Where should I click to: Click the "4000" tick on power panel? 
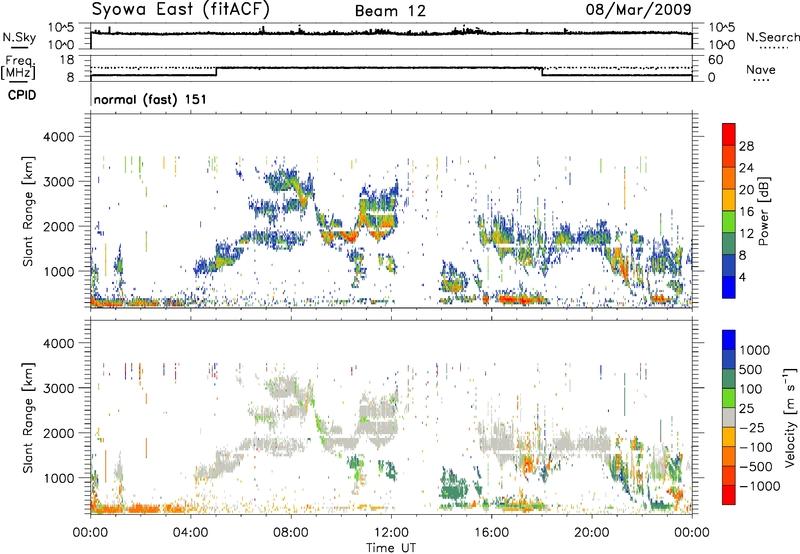[58, 137]
